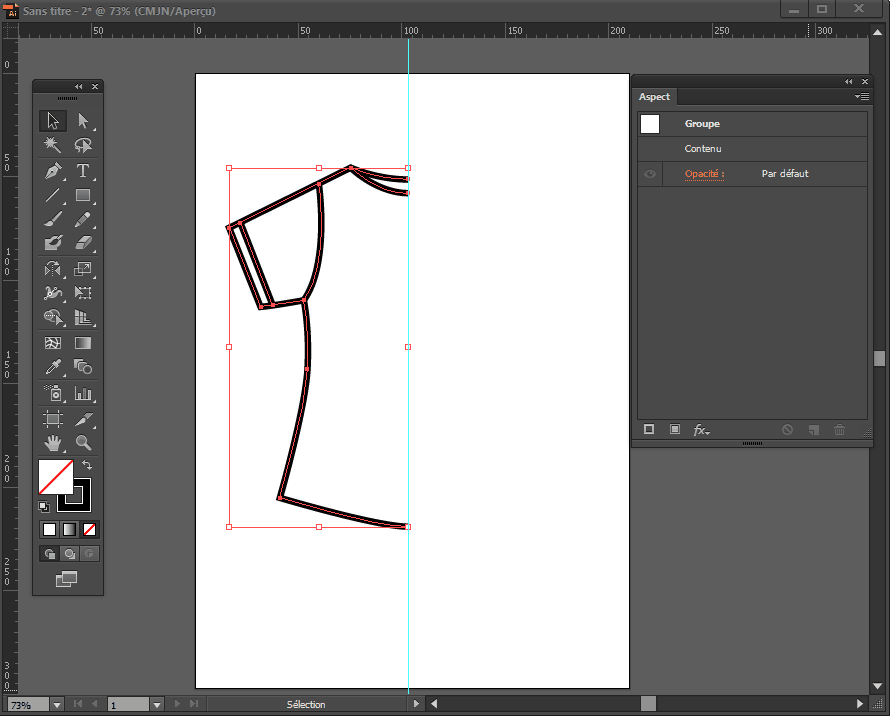Select the Shape Builder tool
The image size is (890, 716).
53,317
